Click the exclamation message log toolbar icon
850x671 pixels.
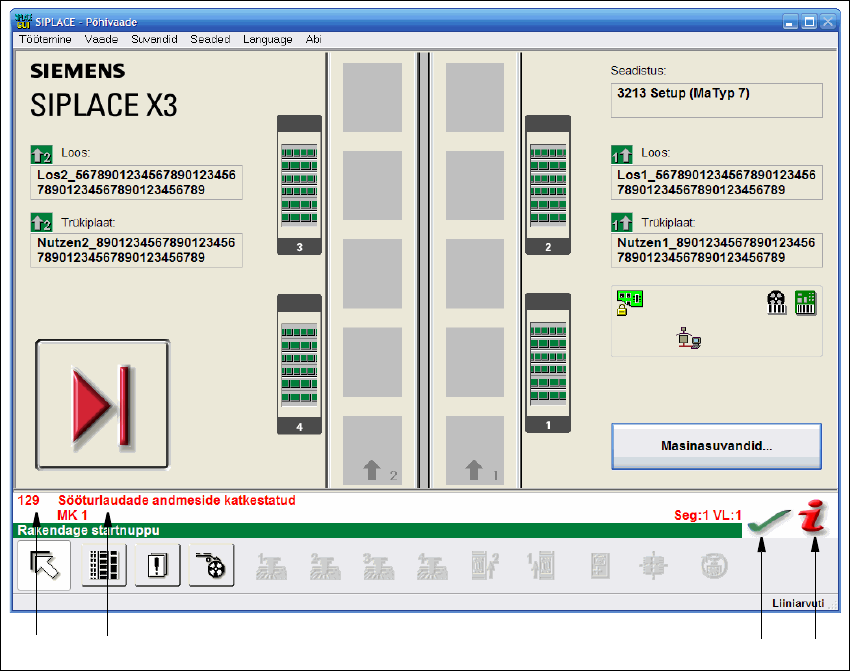click(x=157, y=565)
